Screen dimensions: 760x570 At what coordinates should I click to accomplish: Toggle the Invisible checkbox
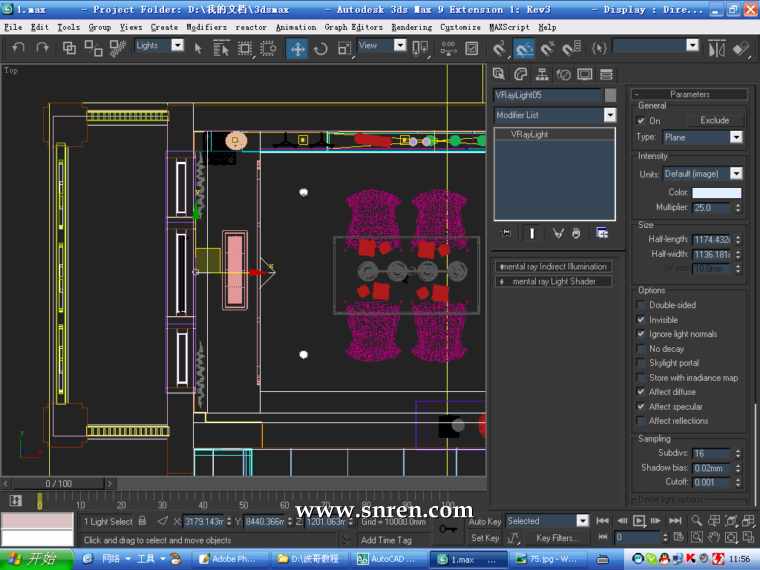642,320
